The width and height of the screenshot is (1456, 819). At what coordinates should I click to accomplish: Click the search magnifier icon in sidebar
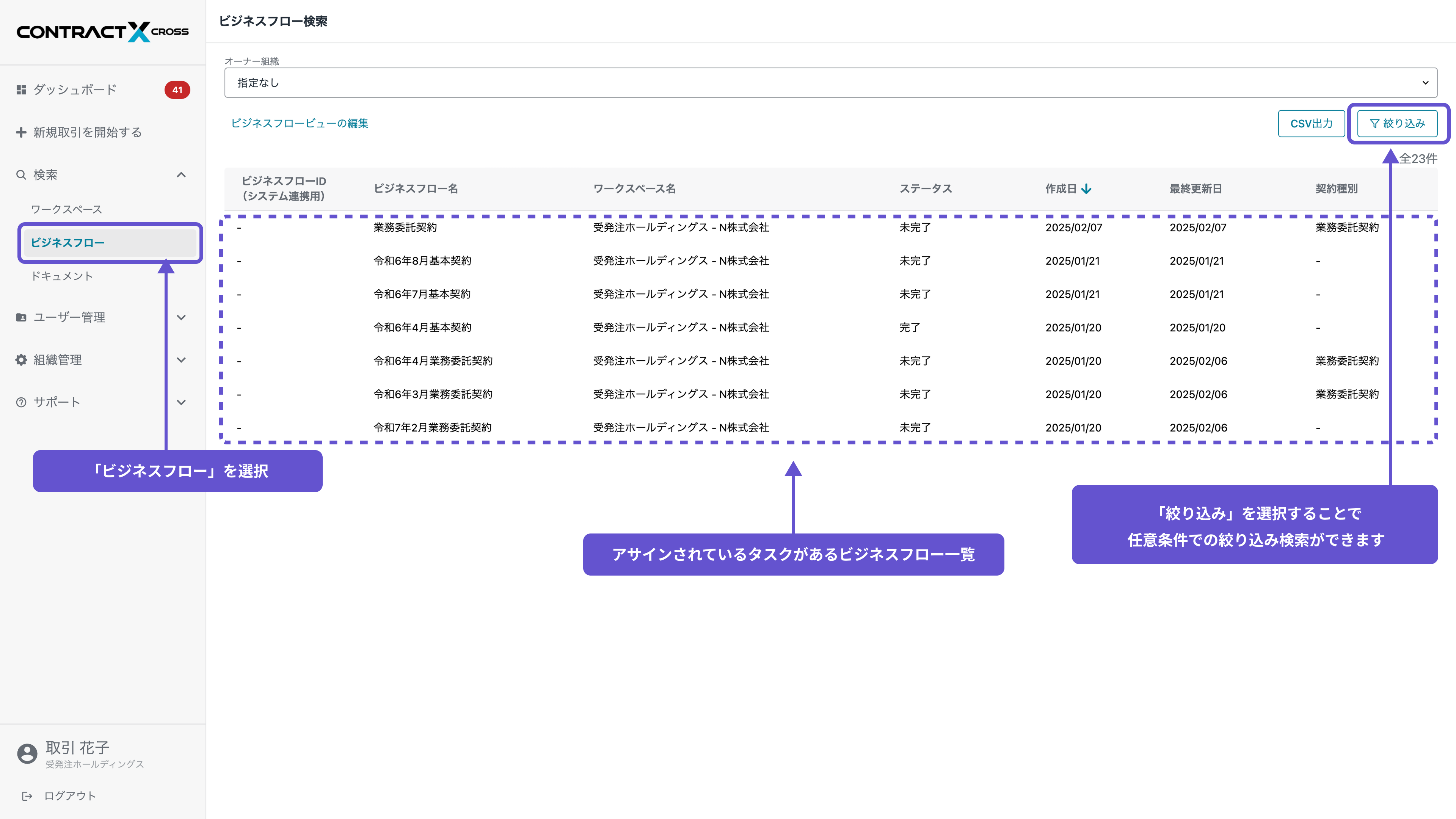click(21, 175)
